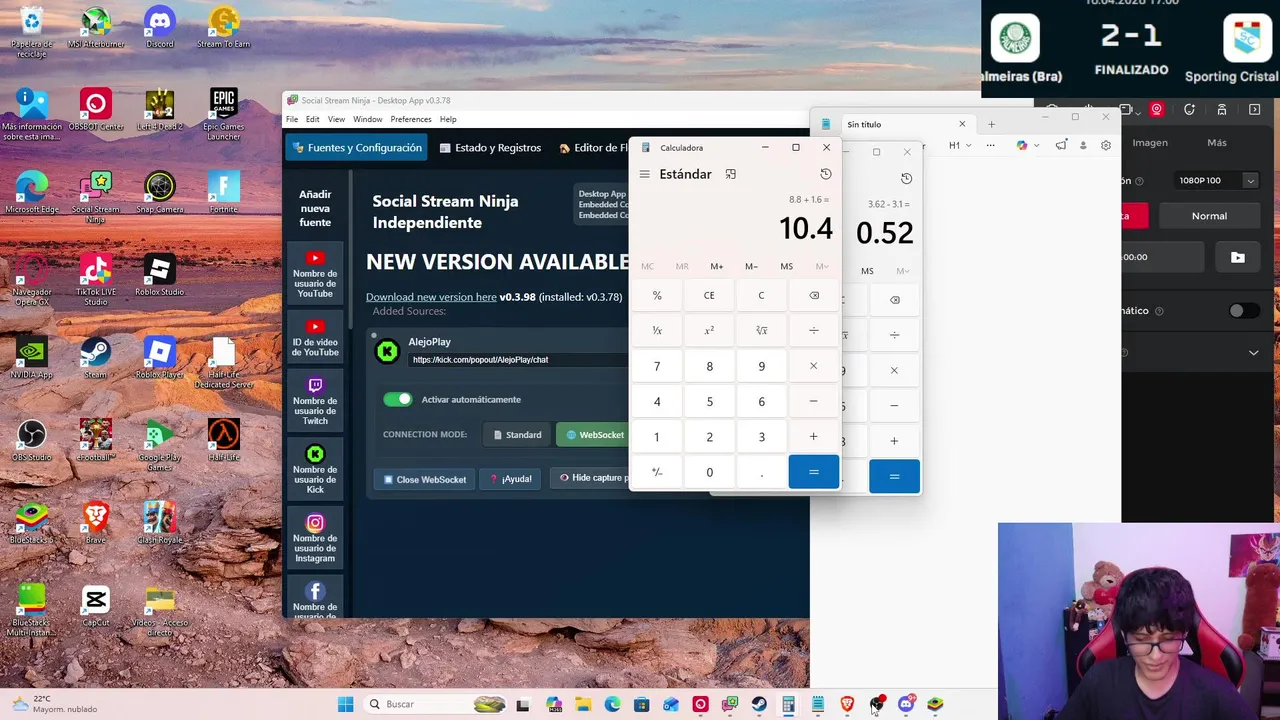Click the plus key in front Calculadora

point(813,436)
